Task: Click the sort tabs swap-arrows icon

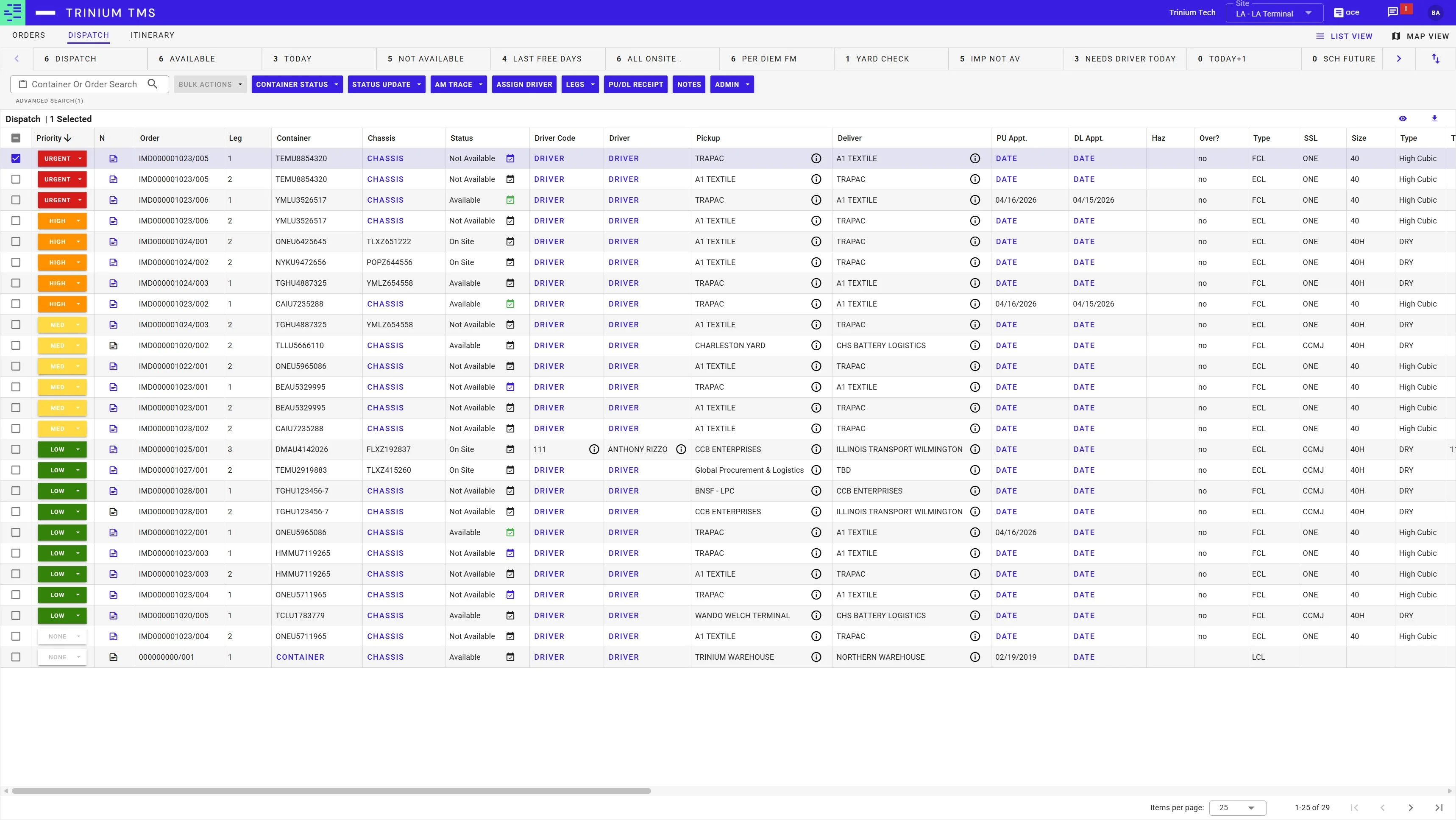Action: tap(1435, 59)
